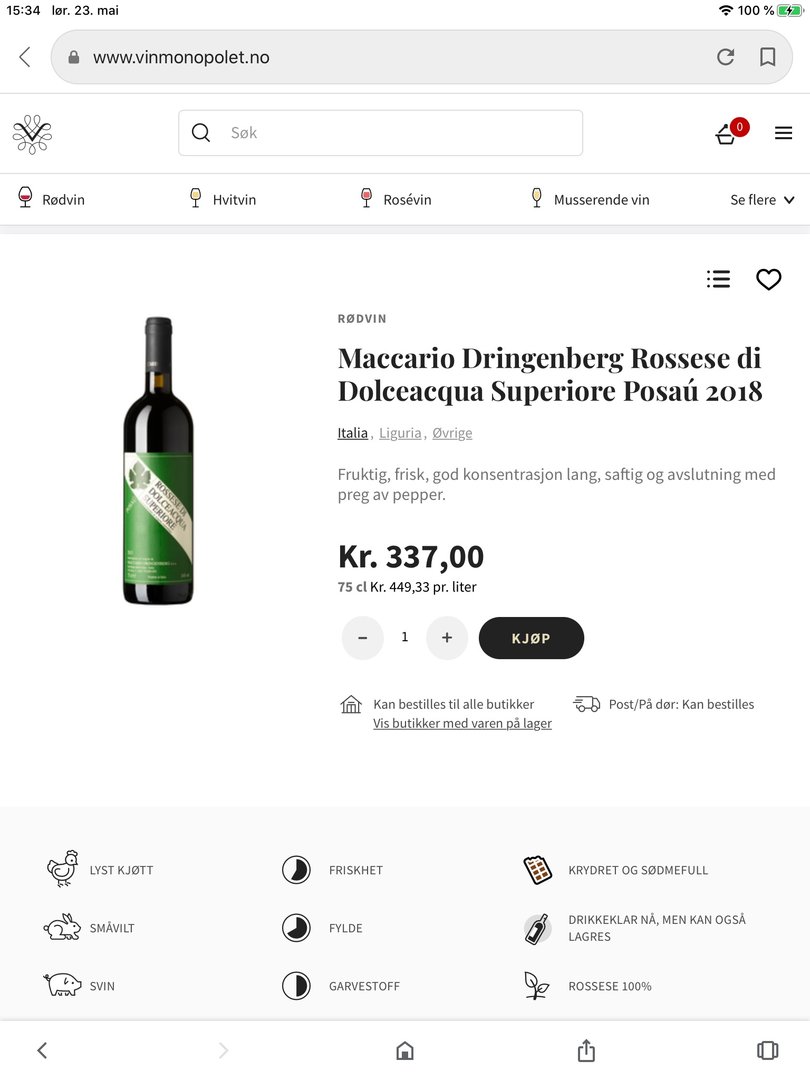The image size is (810, 1080).
Task: Open the shopping basket icon
Action: [x=727, y=134]
